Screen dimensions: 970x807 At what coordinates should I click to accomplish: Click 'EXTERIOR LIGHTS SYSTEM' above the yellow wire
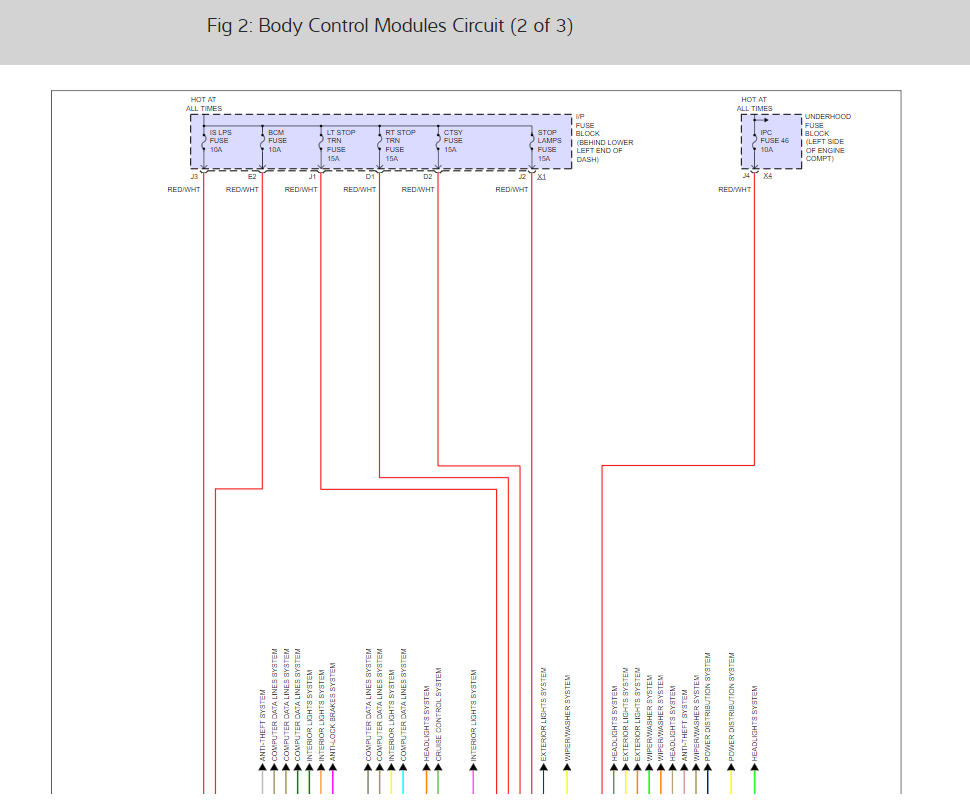tap(625, 714)
